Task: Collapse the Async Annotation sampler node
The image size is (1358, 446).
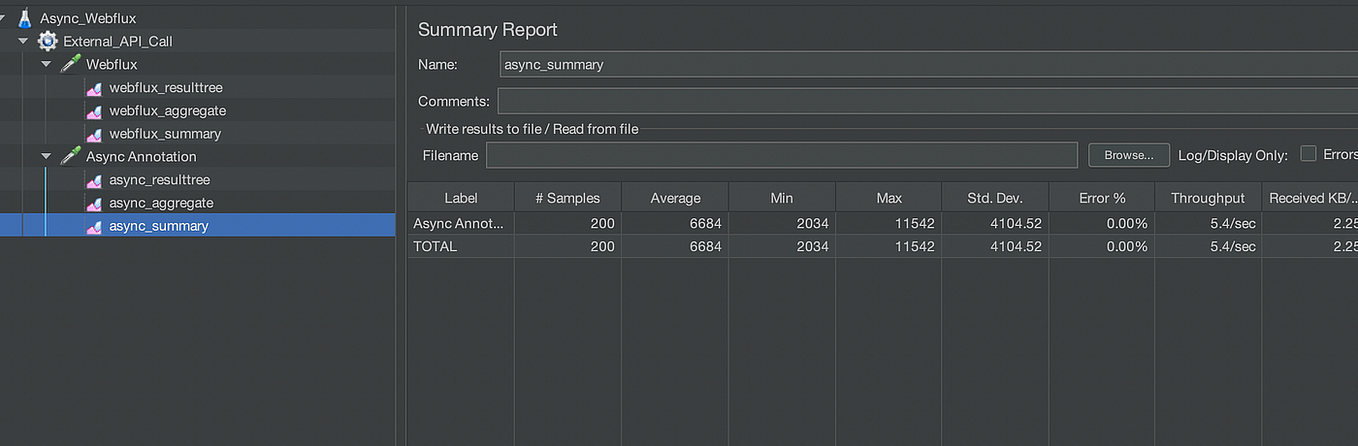Action: pos(46,156)
